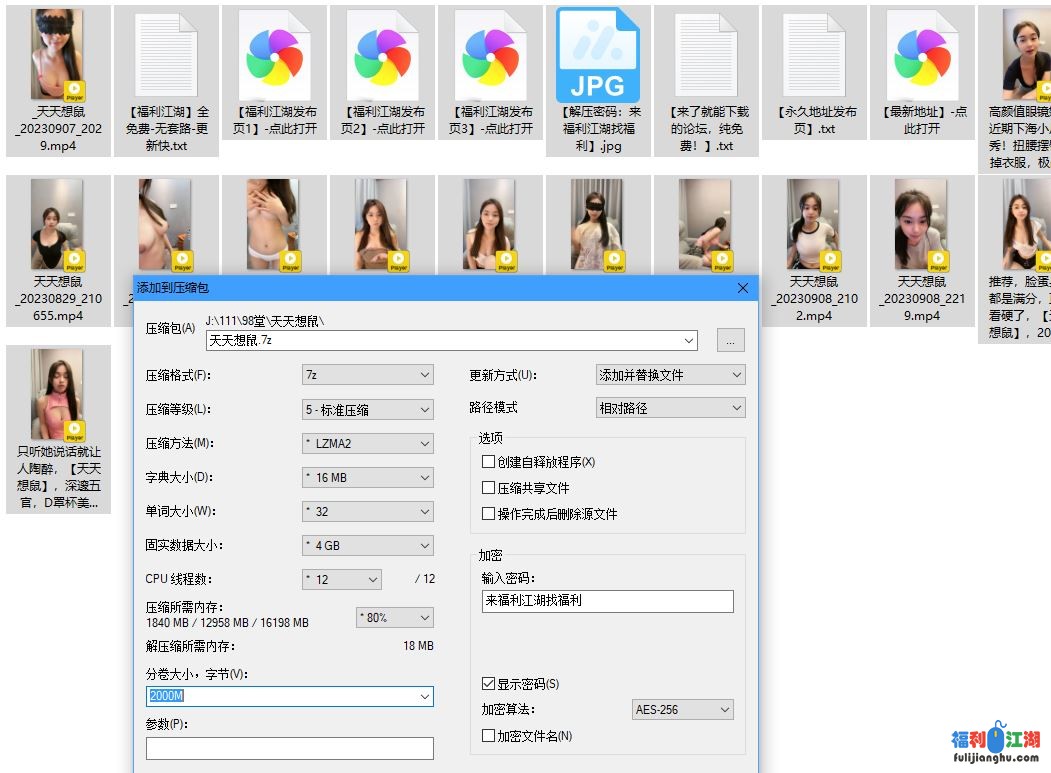1051x773 pixels.
Task: Open the 压缩格式 dropdown showing 7z
Action: point(367,375)
